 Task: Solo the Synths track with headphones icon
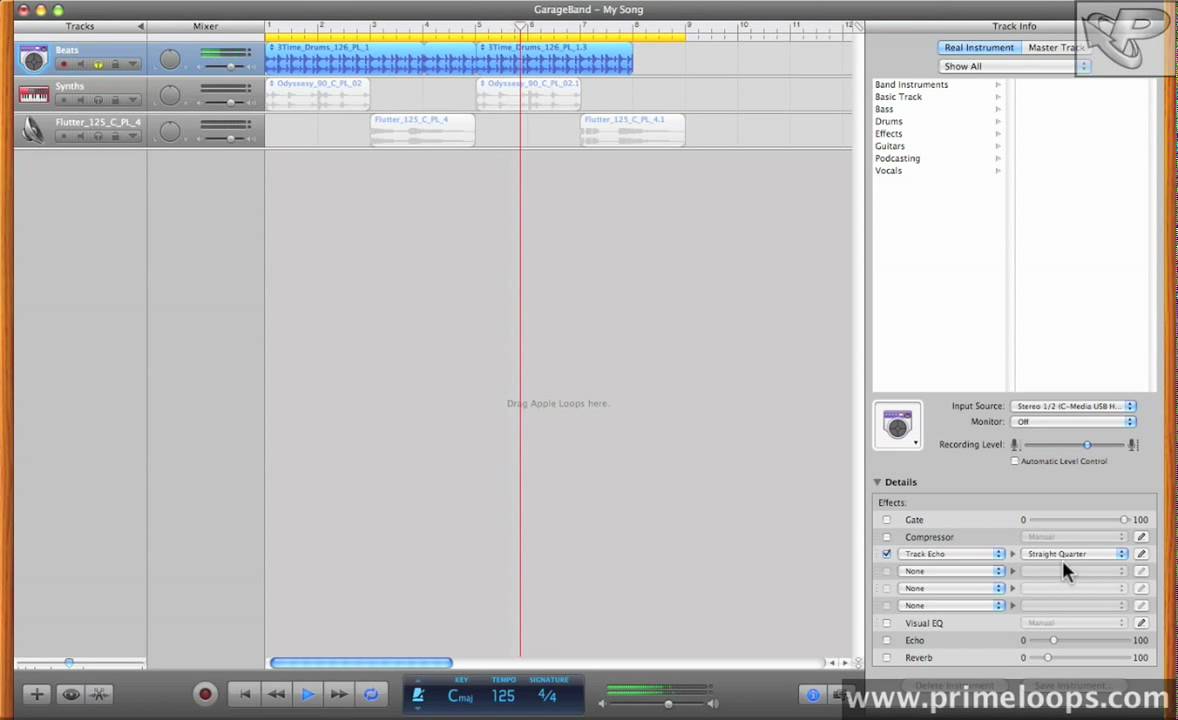click(x=98, y=100)
